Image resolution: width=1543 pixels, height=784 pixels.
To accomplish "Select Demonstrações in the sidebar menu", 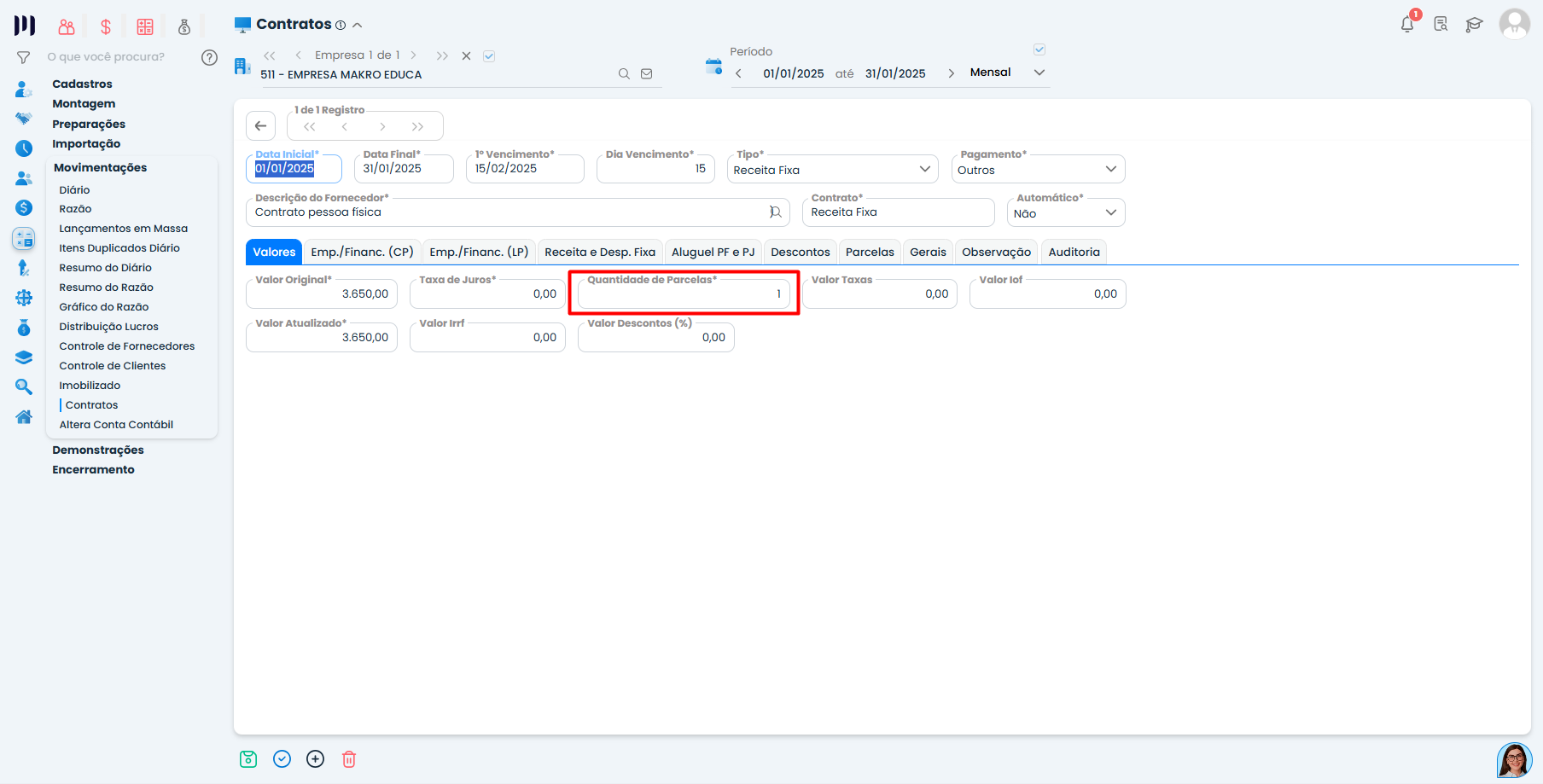I will coord(98,450).
